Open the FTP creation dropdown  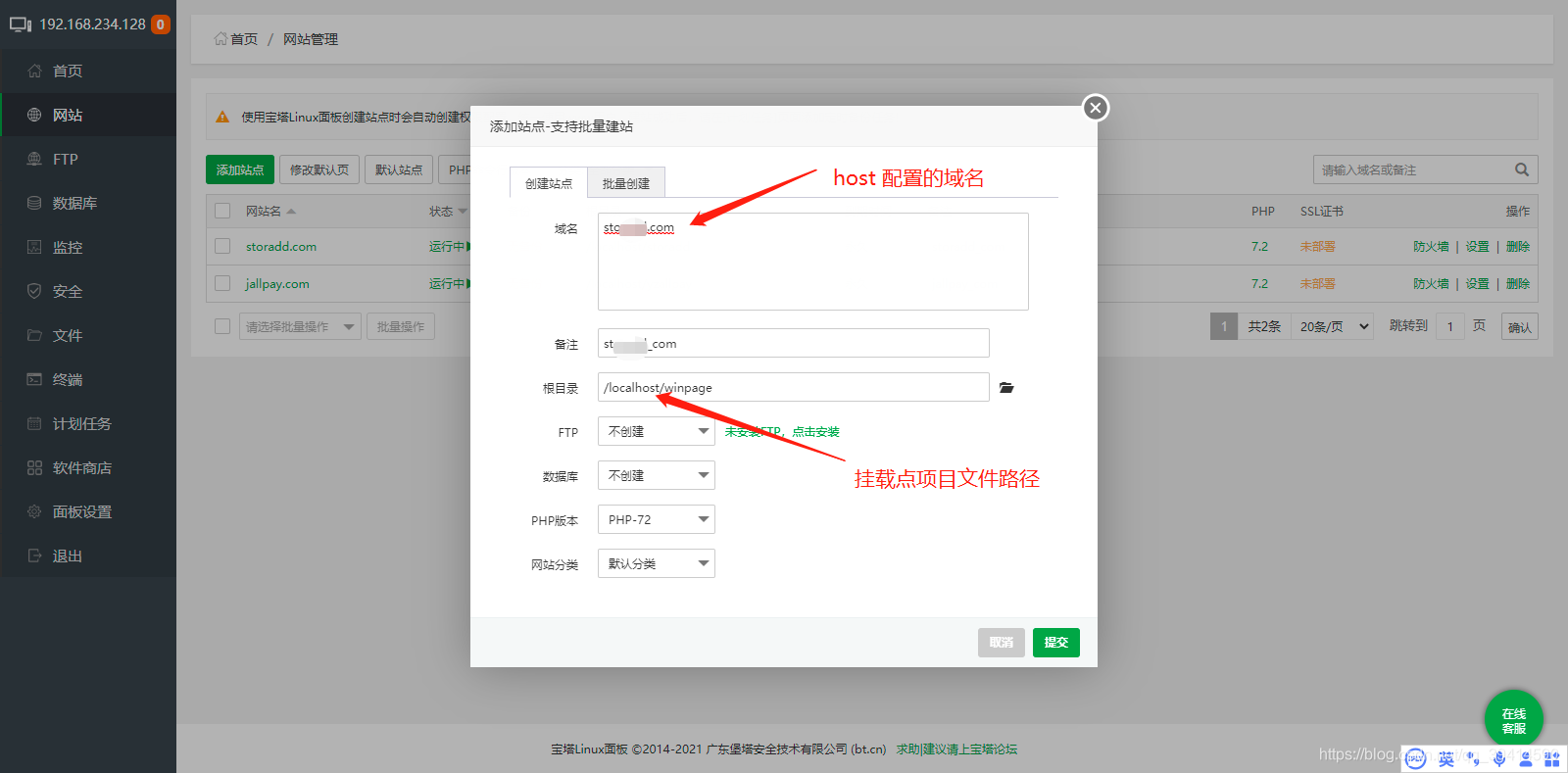657,431
